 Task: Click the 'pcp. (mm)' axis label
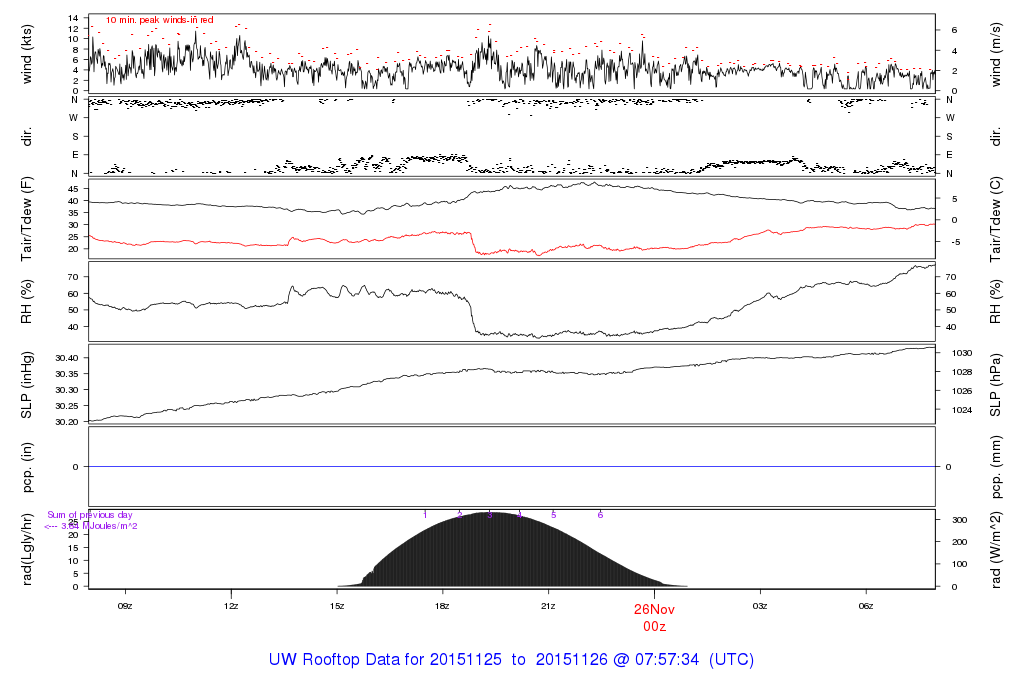(x=995, y=468)
